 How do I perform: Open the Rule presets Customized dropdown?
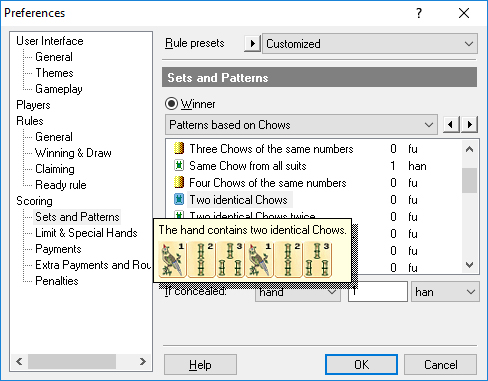(x=370, y=44)
